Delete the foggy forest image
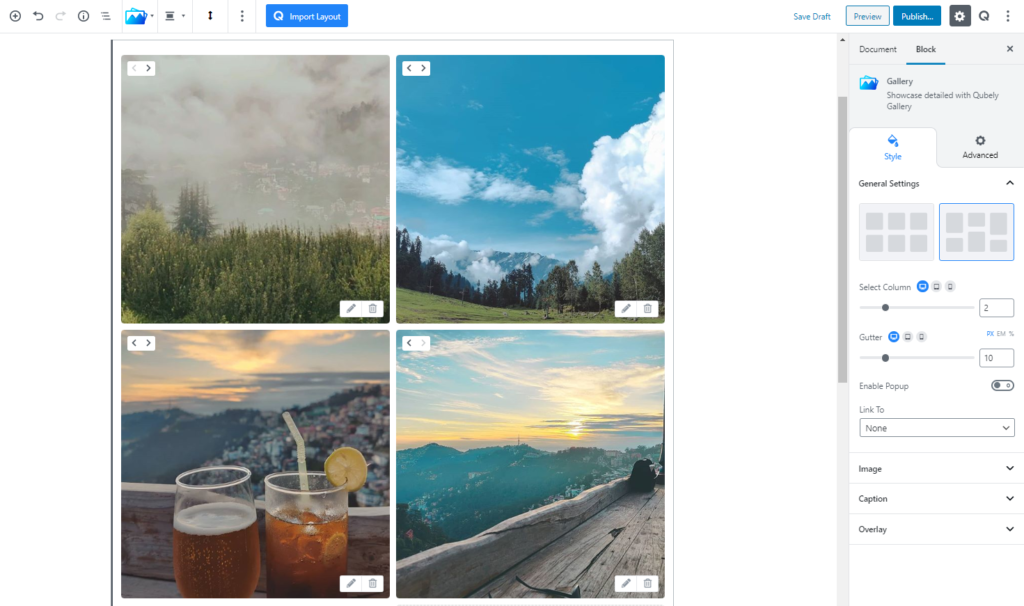Viewport: 1024px width, 606px height. (373, 308)
